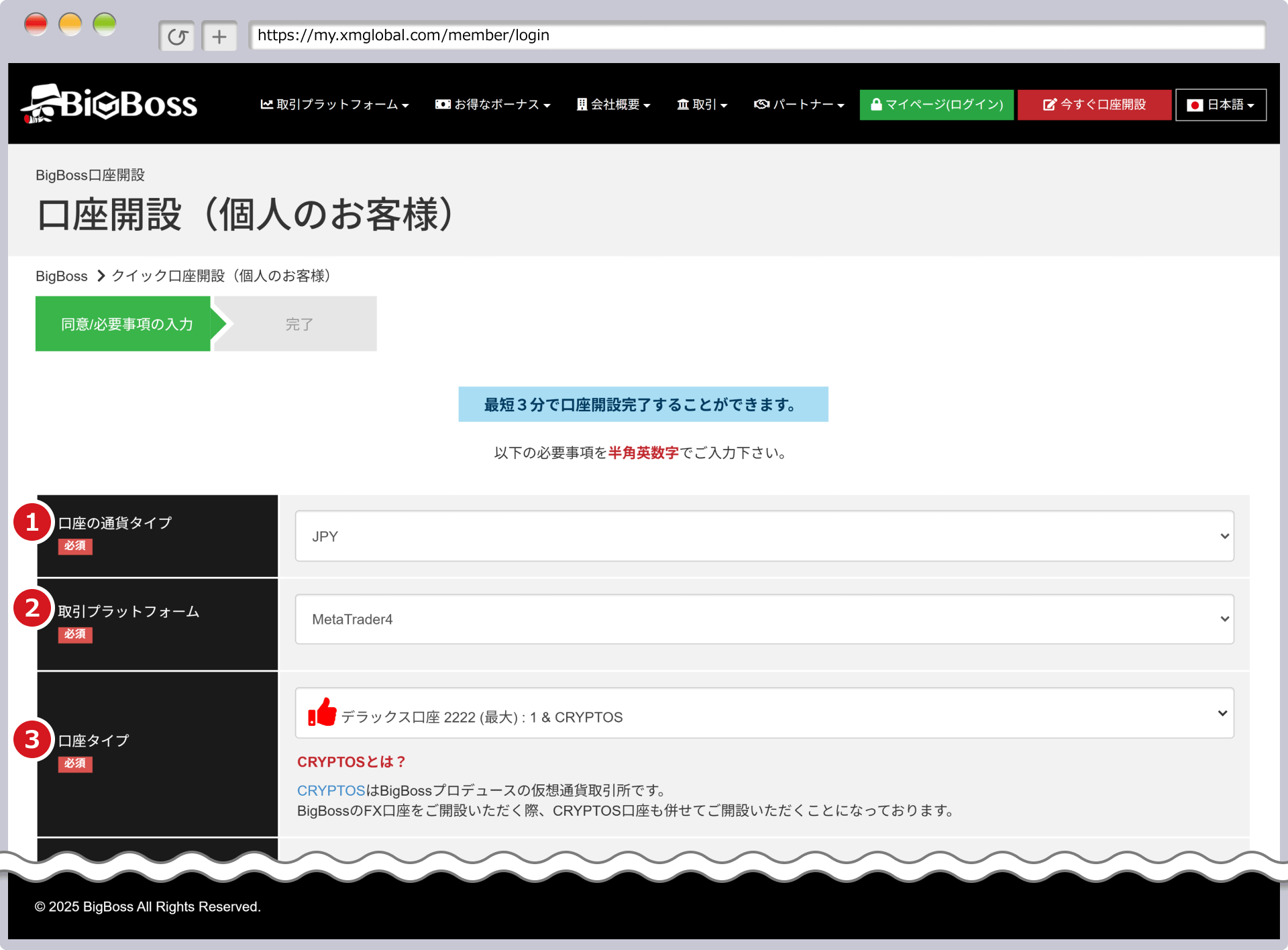Open the 取引プラットフォーム nav menu
Image resolution: width=1288 pixels, height=950 pixels.
335,105
